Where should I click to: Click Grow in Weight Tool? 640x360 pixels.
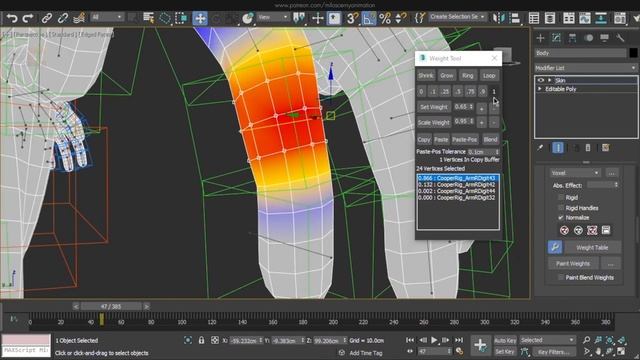(x=447, y=76)
